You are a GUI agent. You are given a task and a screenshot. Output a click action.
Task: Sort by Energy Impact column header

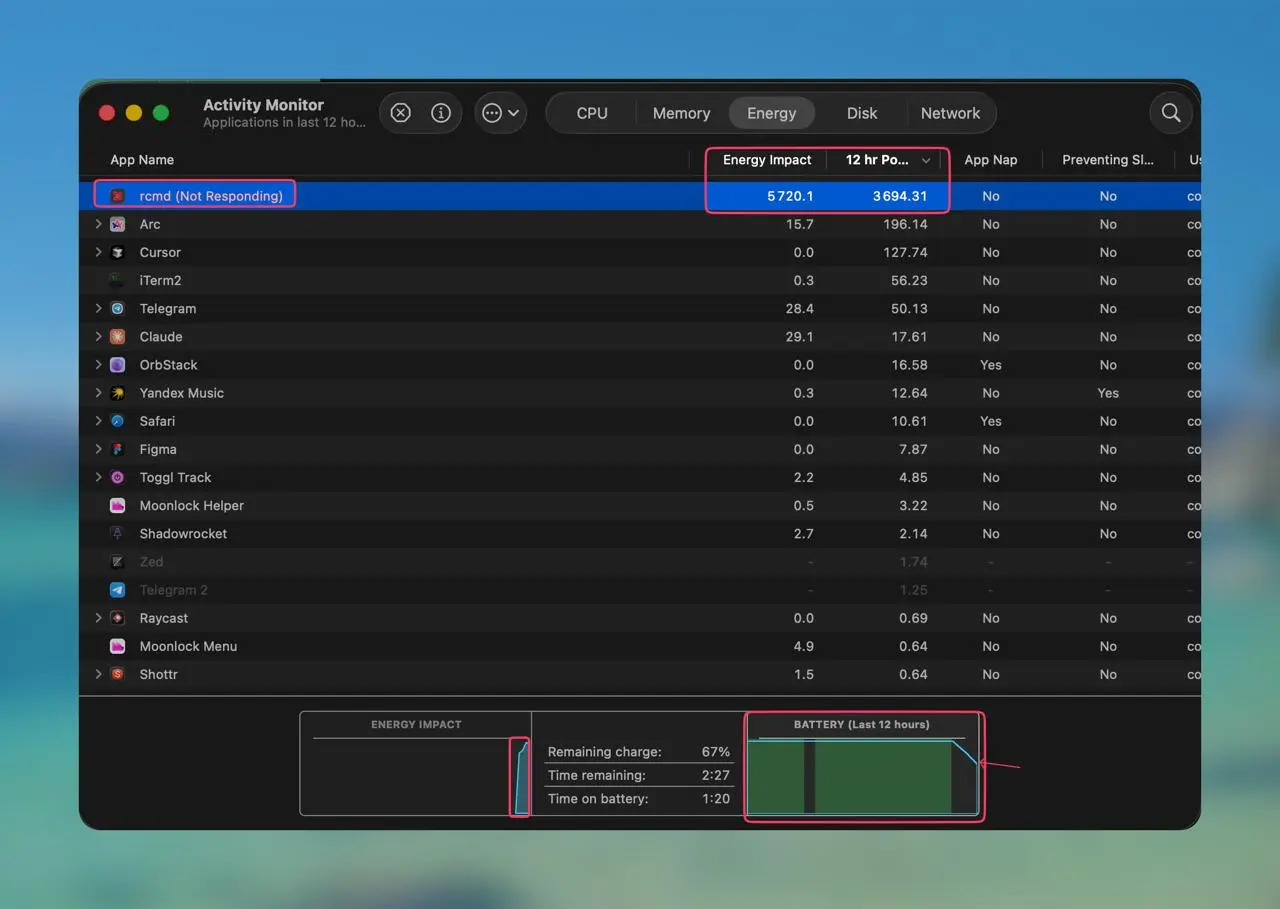(767, 160)
